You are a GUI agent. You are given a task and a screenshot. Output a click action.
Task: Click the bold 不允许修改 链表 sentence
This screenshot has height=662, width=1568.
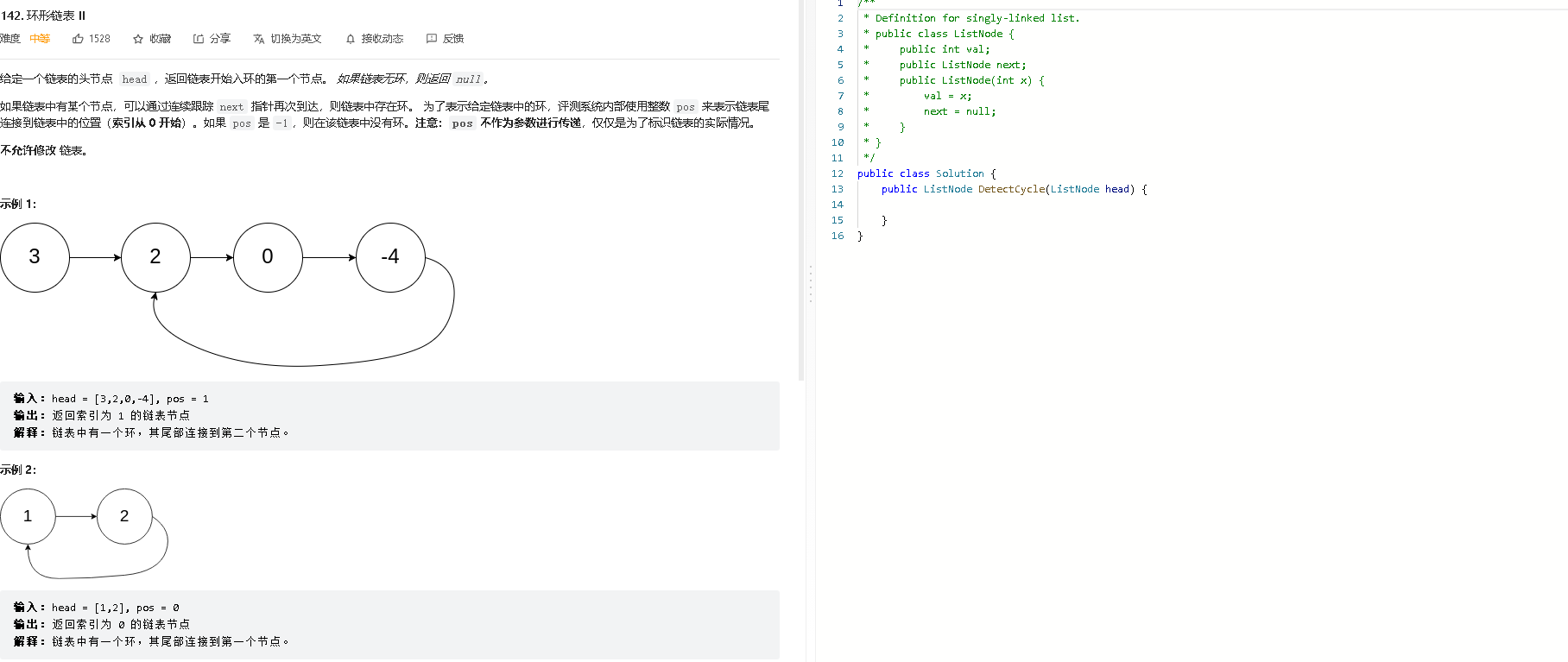click(44, 150)
